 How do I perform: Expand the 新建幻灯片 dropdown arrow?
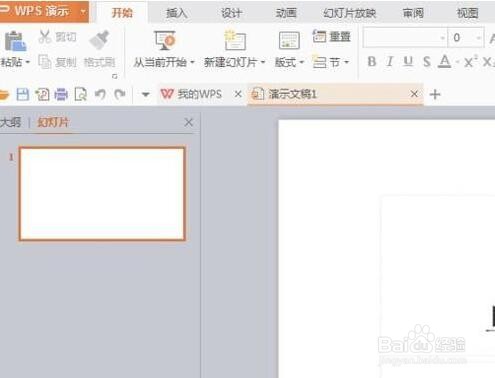263,62
